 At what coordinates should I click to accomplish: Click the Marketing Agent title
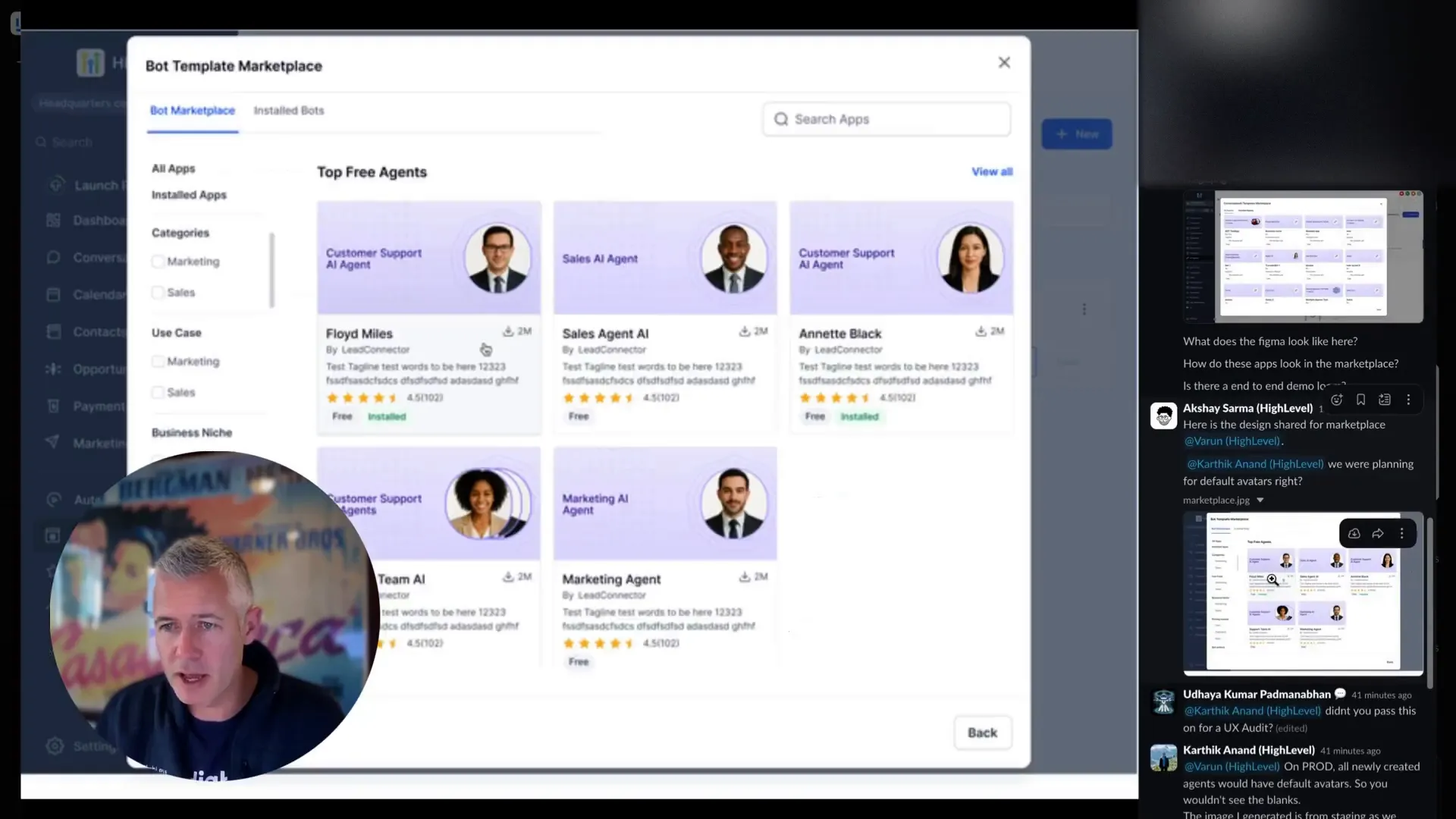tap(611, 579)
